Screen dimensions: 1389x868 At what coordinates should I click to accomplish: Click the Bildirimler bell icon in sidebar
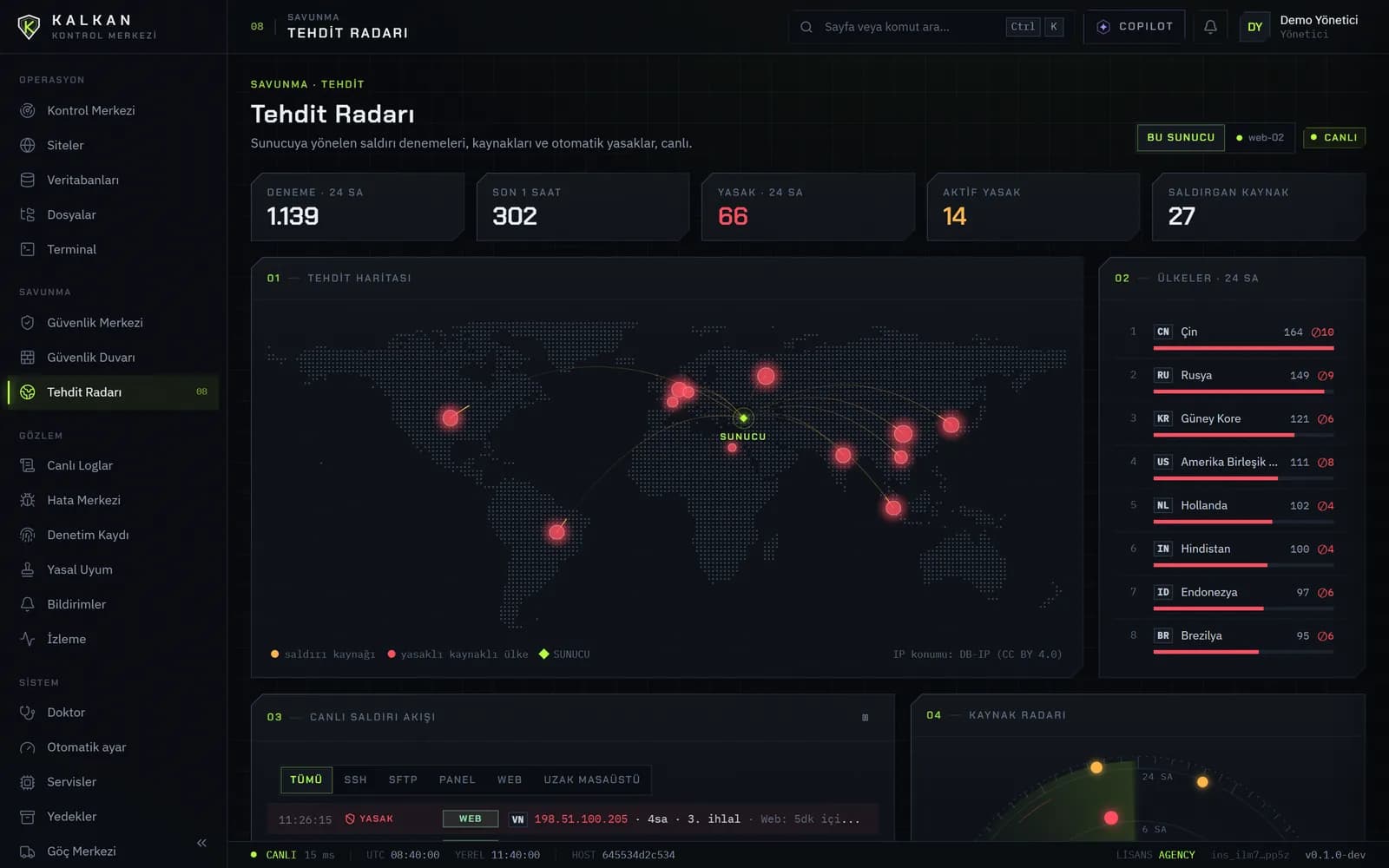[28, 604]
